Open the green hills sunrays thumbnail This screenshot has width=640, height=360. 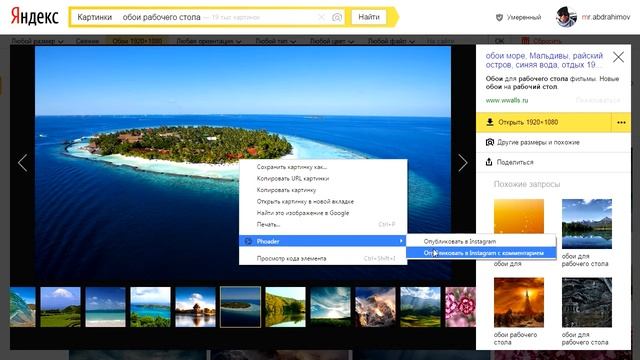pos(420,307)
